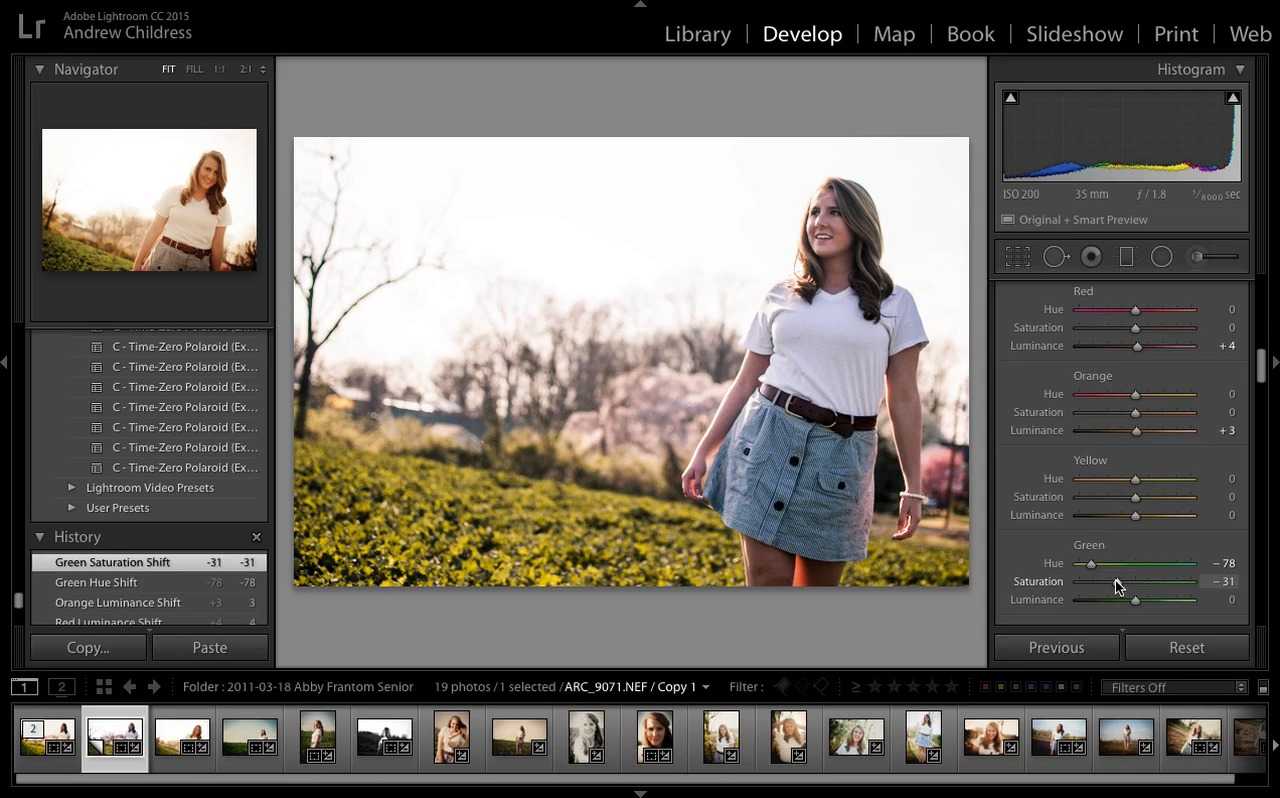Viewport: 1280px width, 798px height.
Task: Toggle shadow clipping indicator in histogram
Action: click(x=1011, y=98)
